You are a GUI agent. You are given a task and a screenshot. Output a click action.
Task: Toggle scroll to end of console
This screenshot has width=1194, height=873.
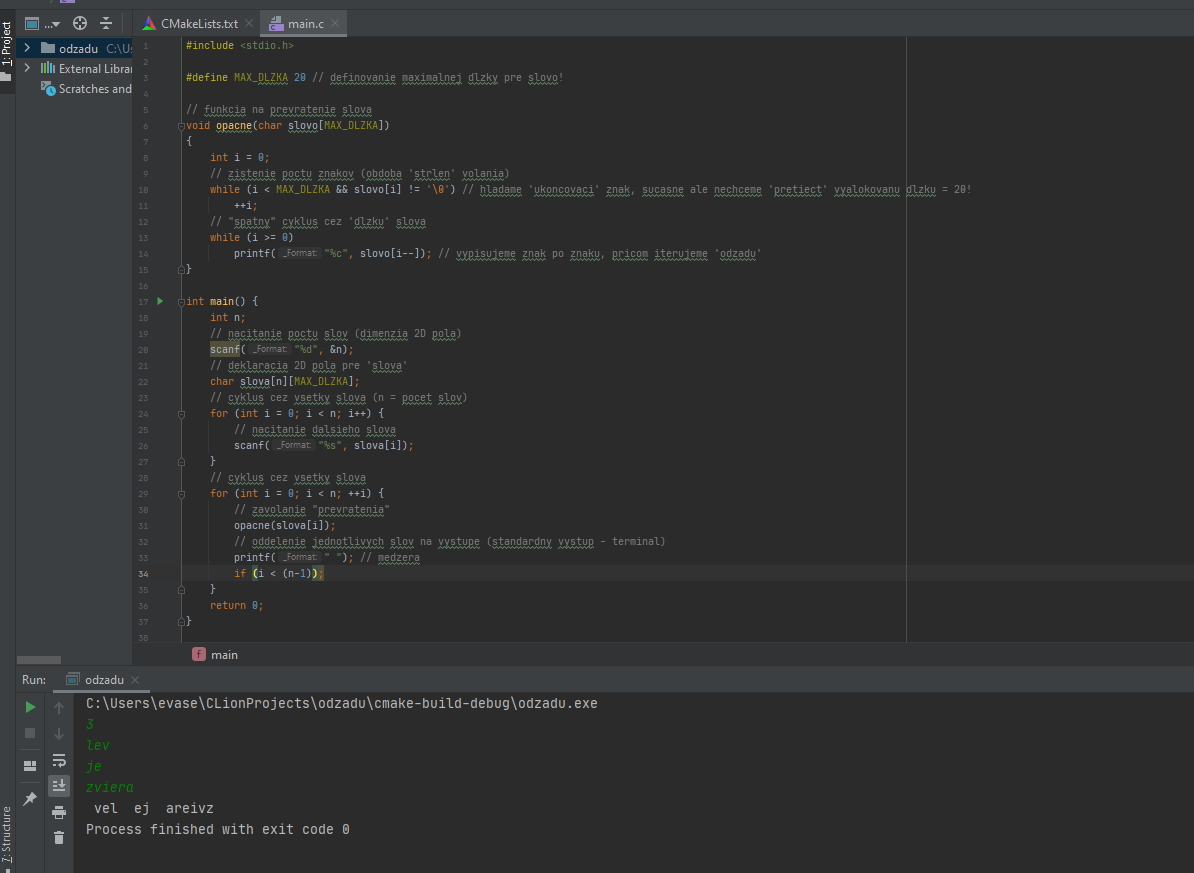(x=59, y=786)
